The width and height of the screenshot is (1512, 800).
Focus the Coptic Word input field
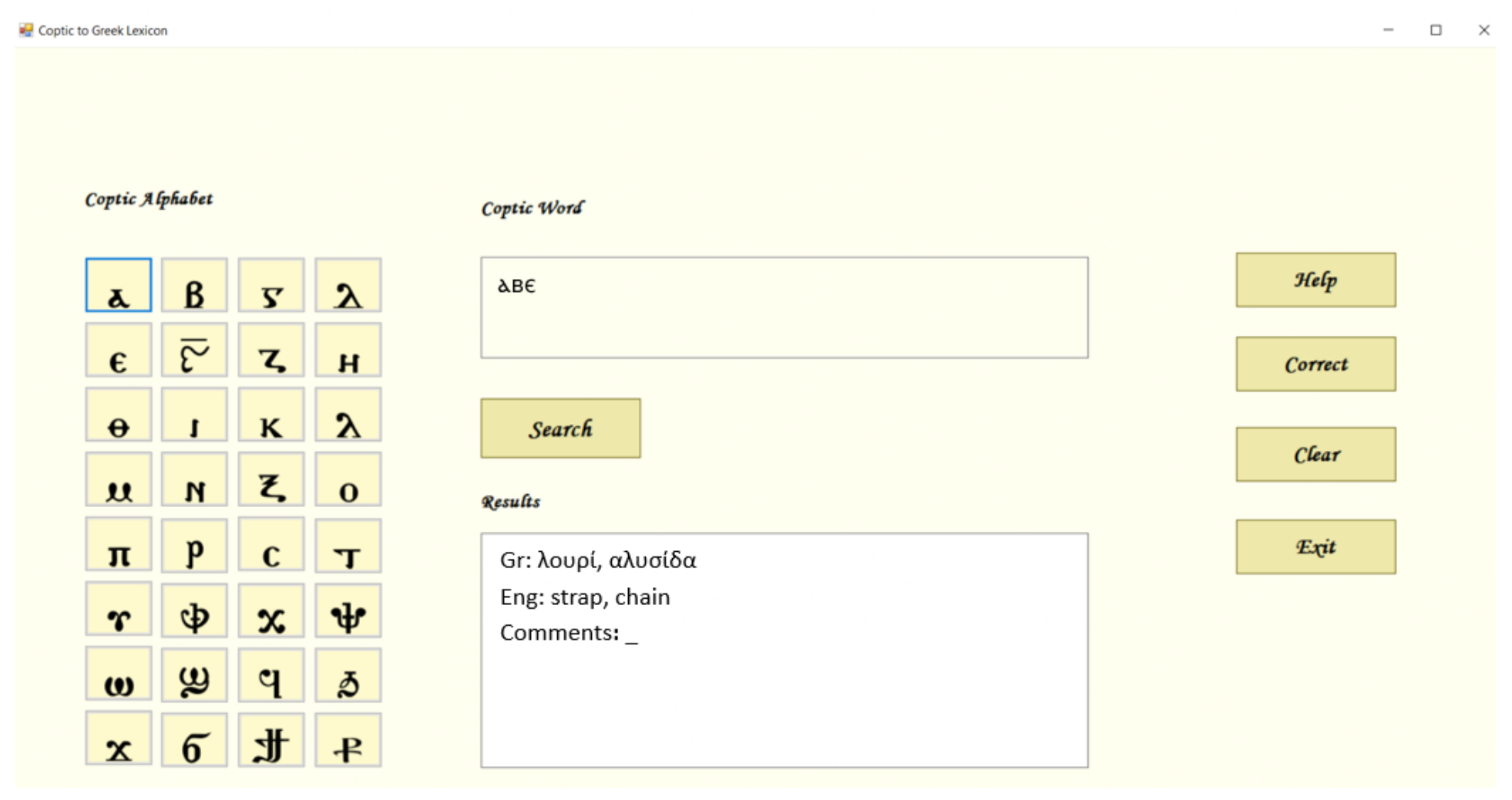(785, 308)
